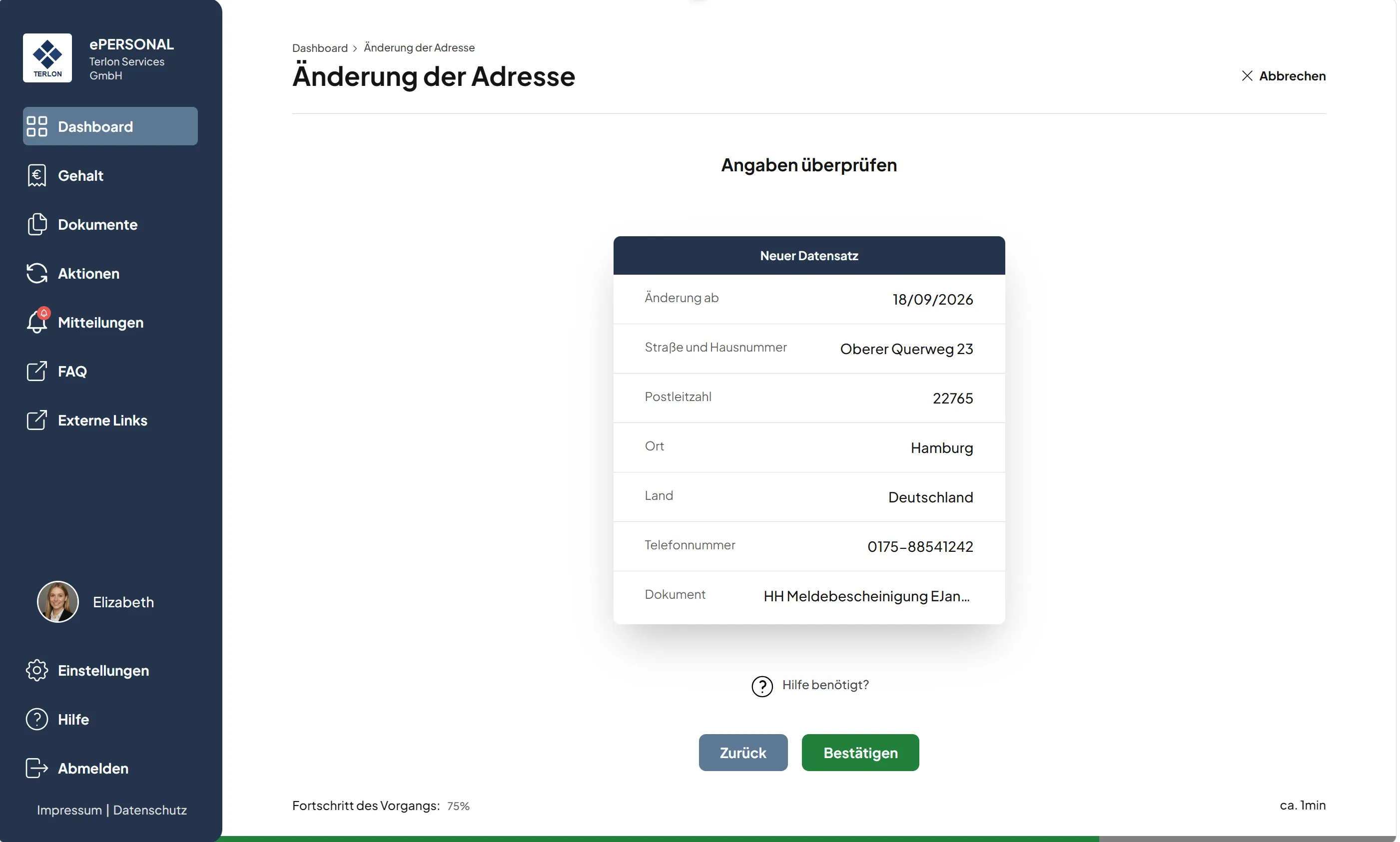The width and height of the screenshot is (1400, 842).
Task: Click the Terlon logo icon
Action: tap(47, 58)
